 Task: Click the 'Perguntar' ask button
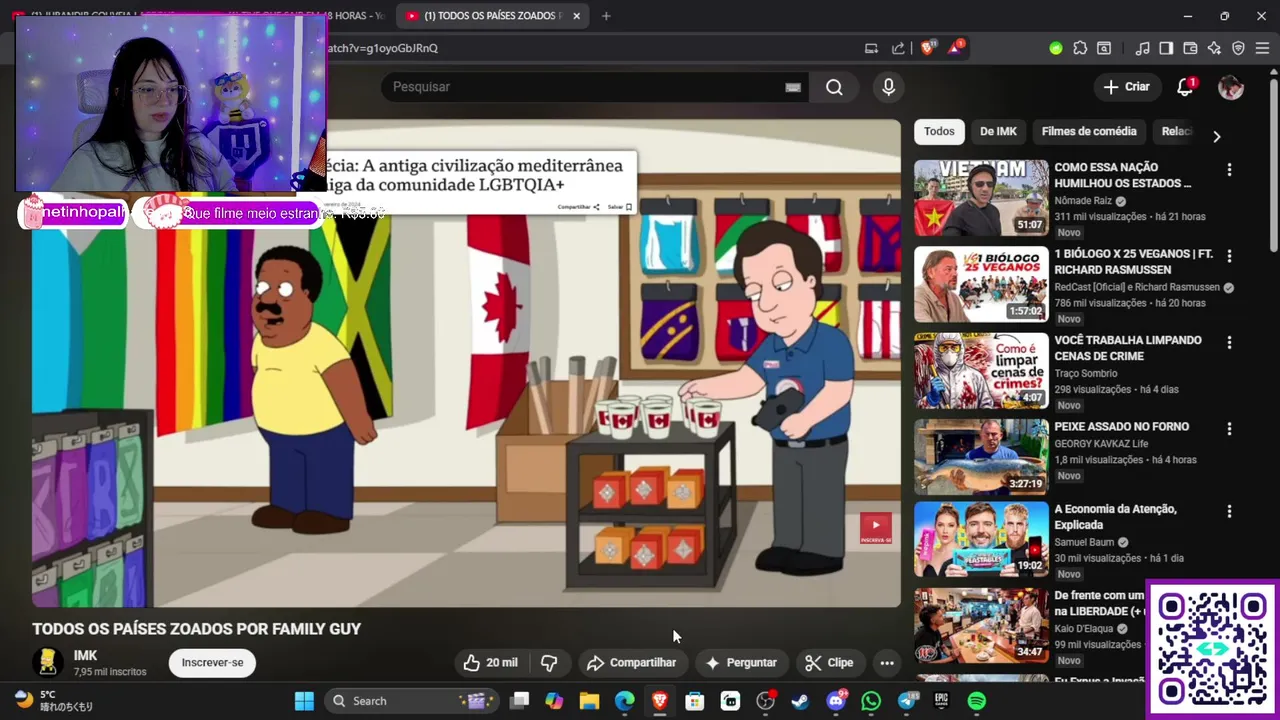(741, 662)
